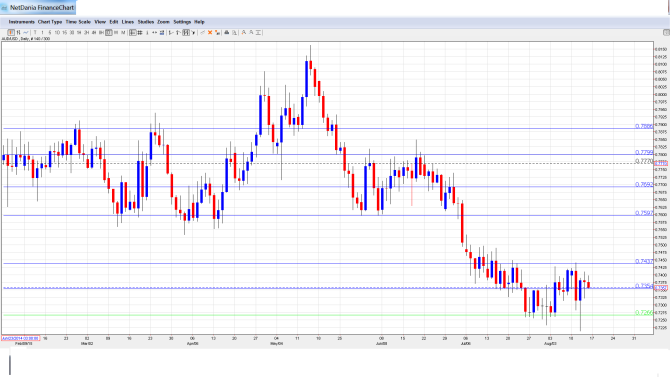Screen dimensions: 670x377
Task: Select the bar (OHLC) chart type icon
Action: [x=18, y=32]
